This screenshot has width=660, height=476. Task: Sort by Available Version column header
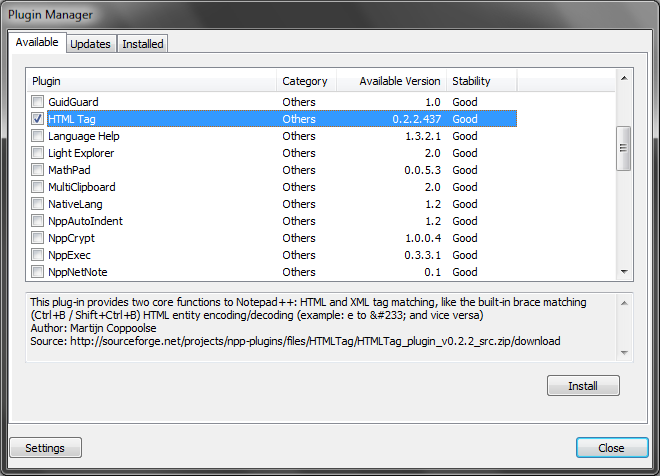391,81
